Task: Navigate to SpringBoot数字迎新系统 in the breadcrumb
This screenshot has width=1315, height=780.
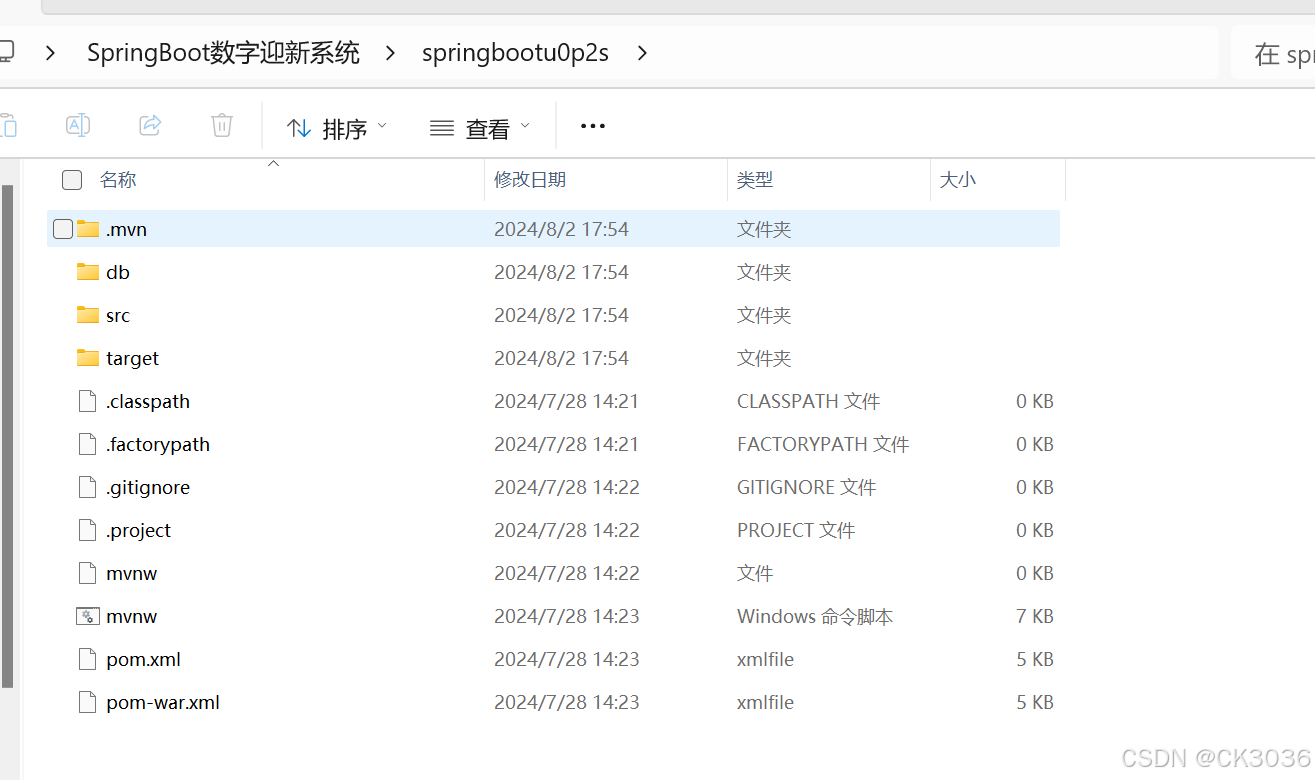Action: pyautogui.click(x=223, y=53)
